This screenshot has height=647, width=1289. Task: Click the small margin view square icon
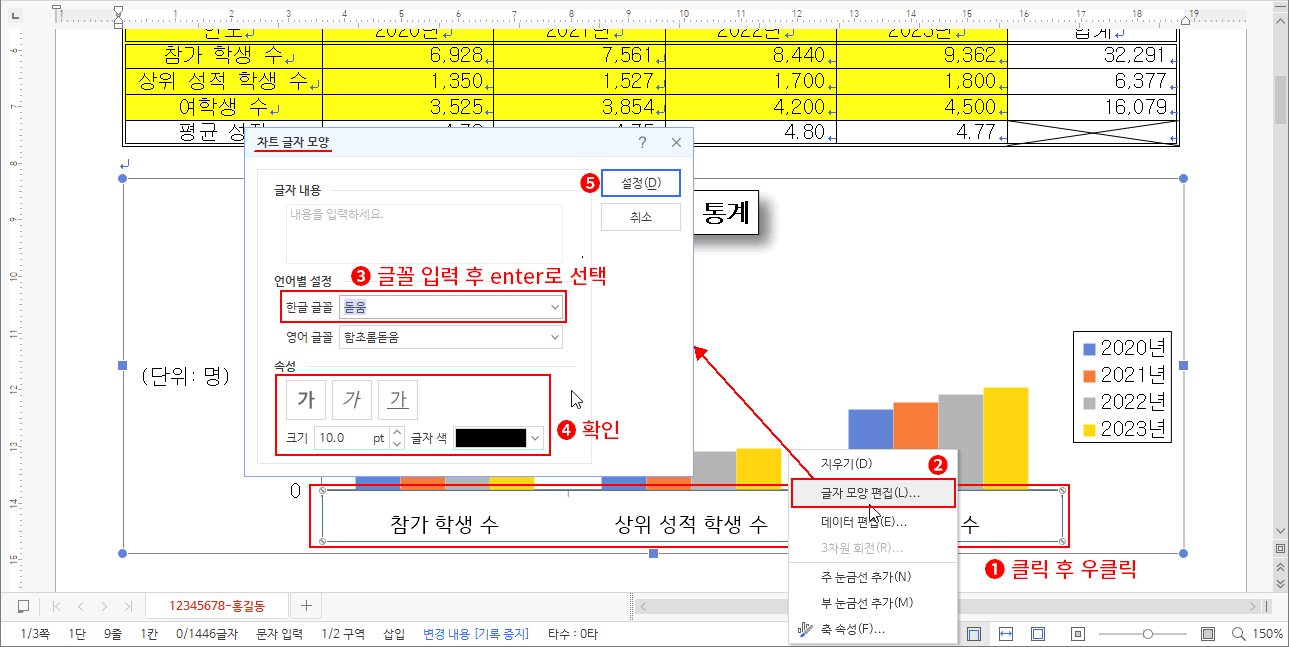click(1076, 633)
